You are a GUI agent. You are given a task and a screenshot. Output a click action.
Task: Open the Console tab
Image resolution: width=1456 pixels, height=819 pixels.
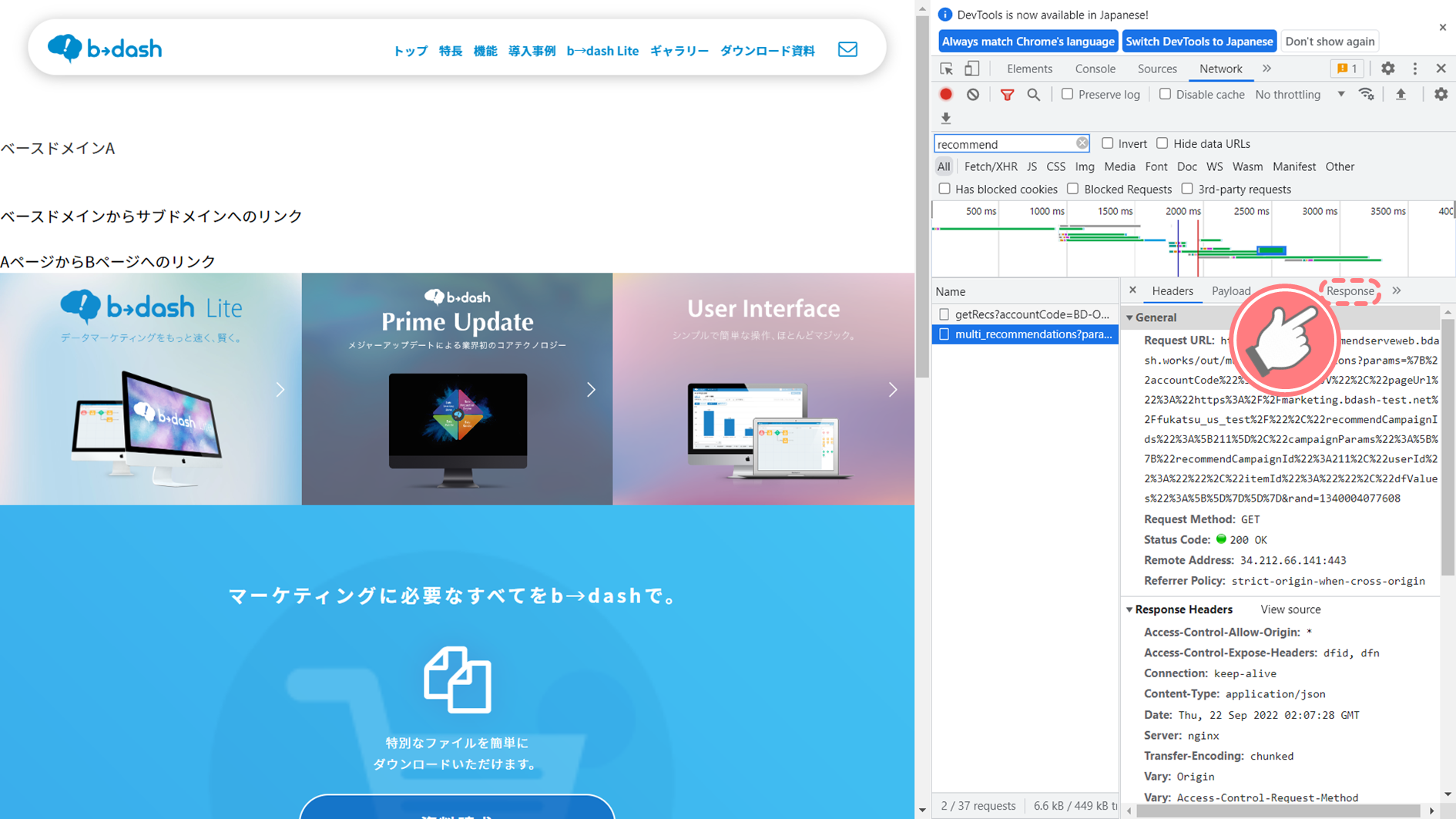pyautogui.click(x=1095, y=69)
